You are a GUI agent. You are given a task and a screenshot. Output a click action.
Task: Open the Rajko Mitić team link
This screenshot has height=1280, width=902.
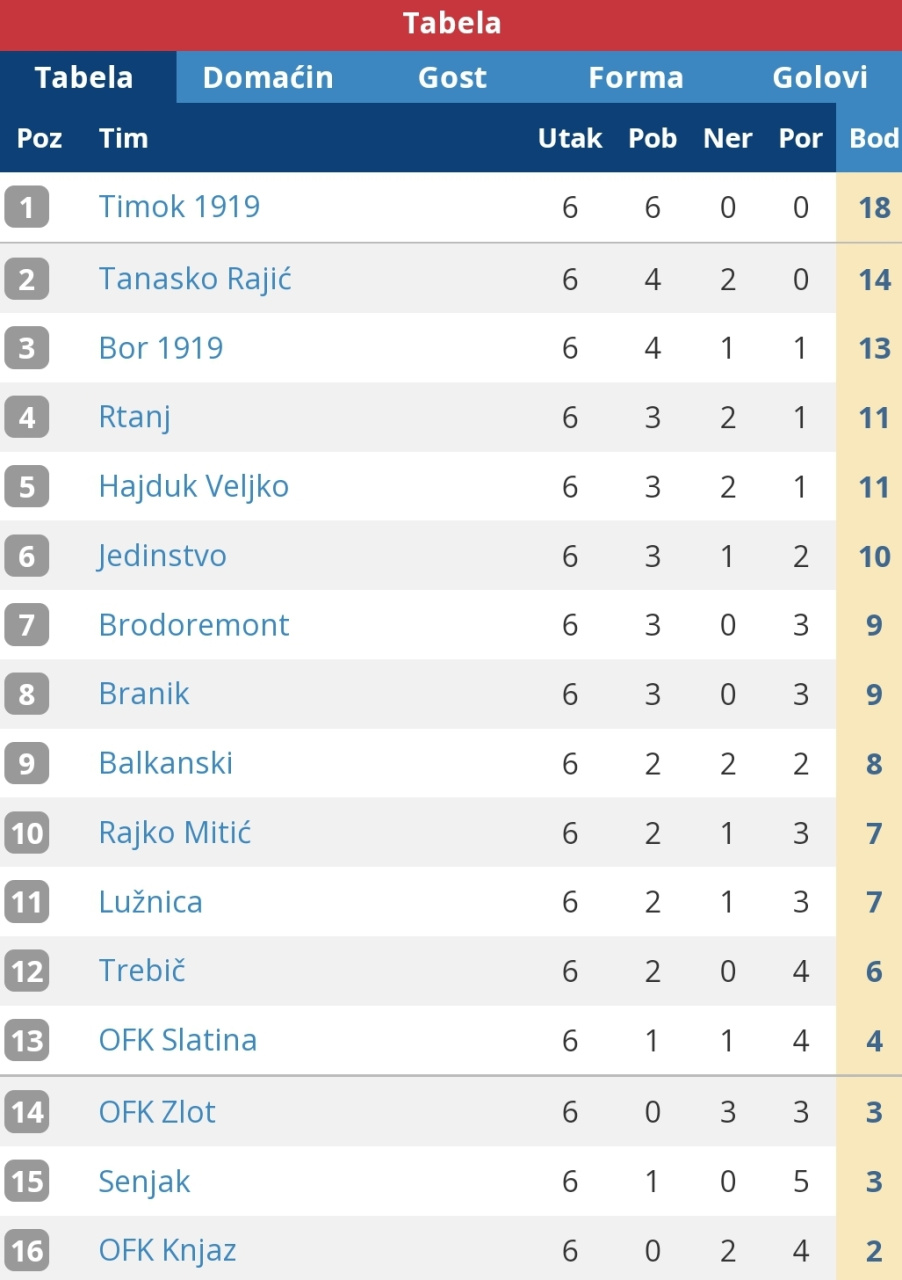pos(175,832)
